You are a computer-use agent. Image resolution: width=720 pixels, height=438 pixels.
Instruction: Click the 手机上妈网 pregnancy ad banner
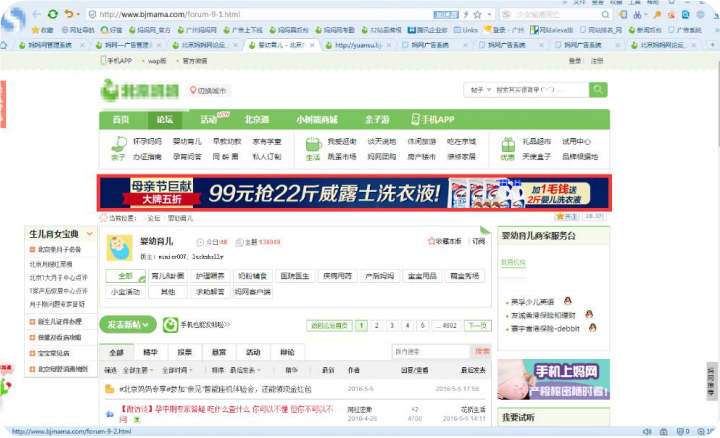click(x=553, y=379)
